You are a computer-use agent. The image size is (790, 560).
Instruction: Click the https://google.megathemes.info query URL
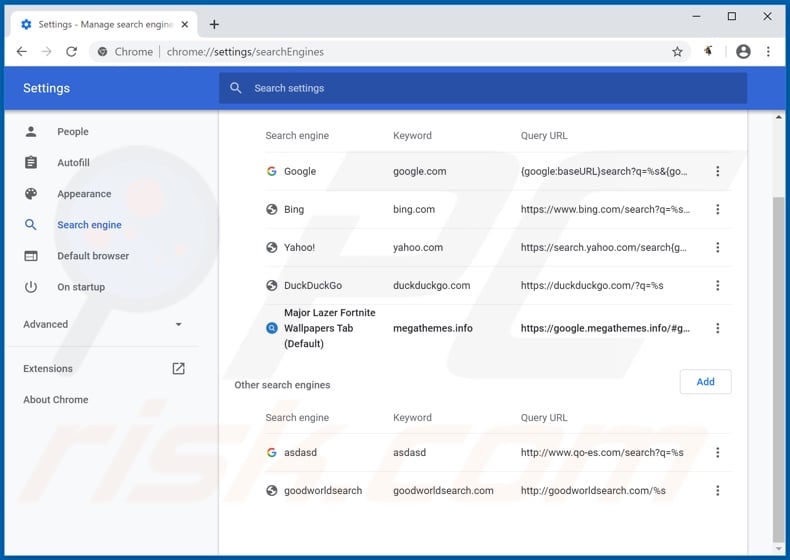[x=605, y=328]
